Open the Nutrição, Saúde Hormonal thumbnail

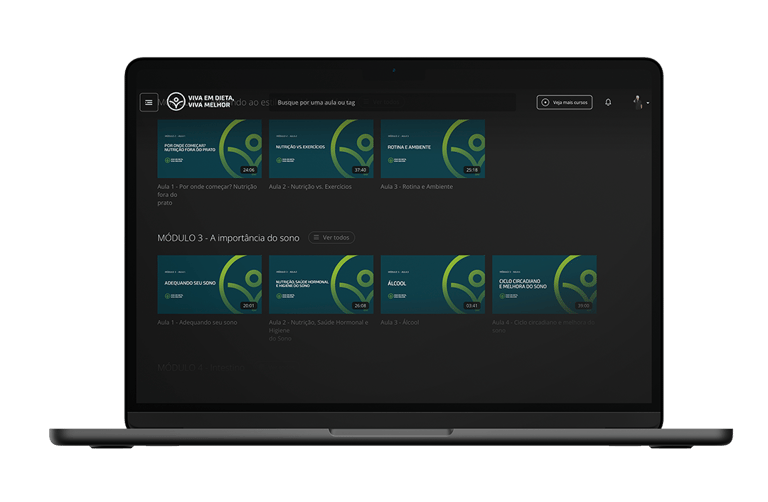pos(321,285)
